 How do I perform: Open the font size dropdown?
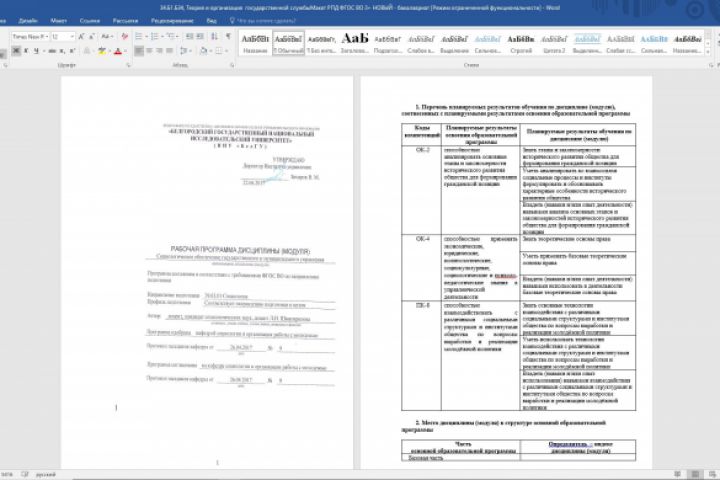(72, 36)
